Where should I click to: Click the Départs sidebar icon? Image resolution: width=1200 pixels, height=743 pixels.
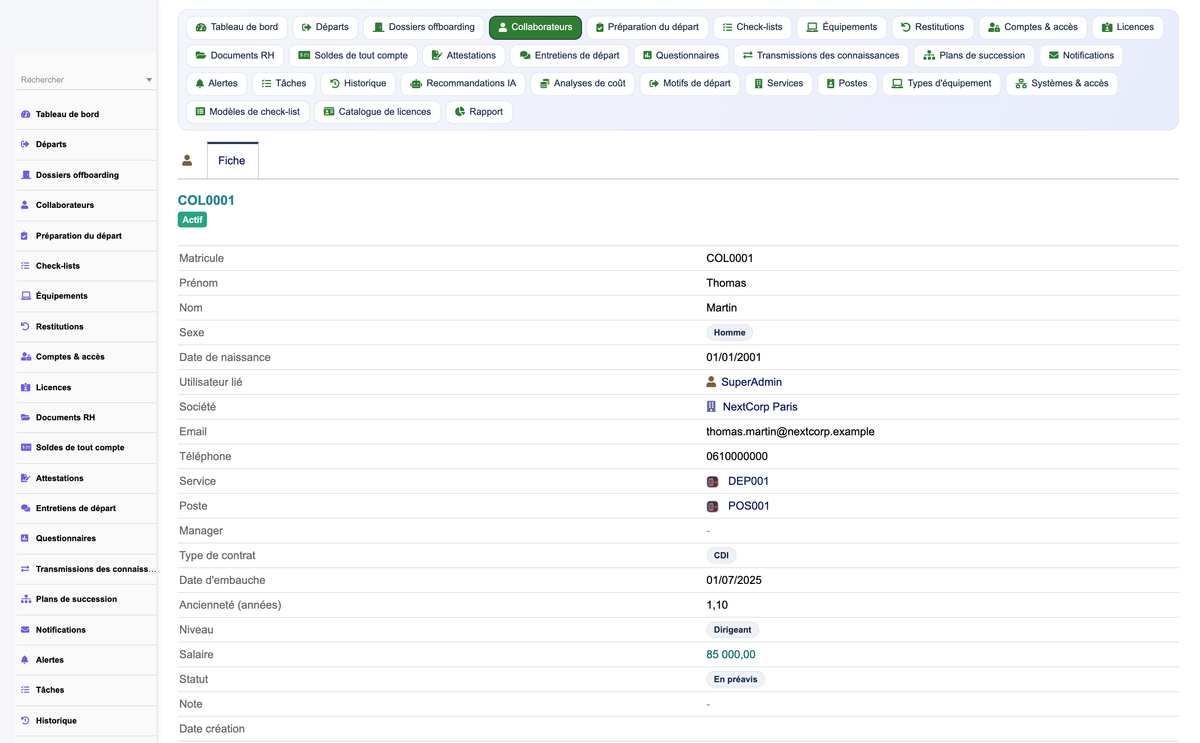point(25,144)
